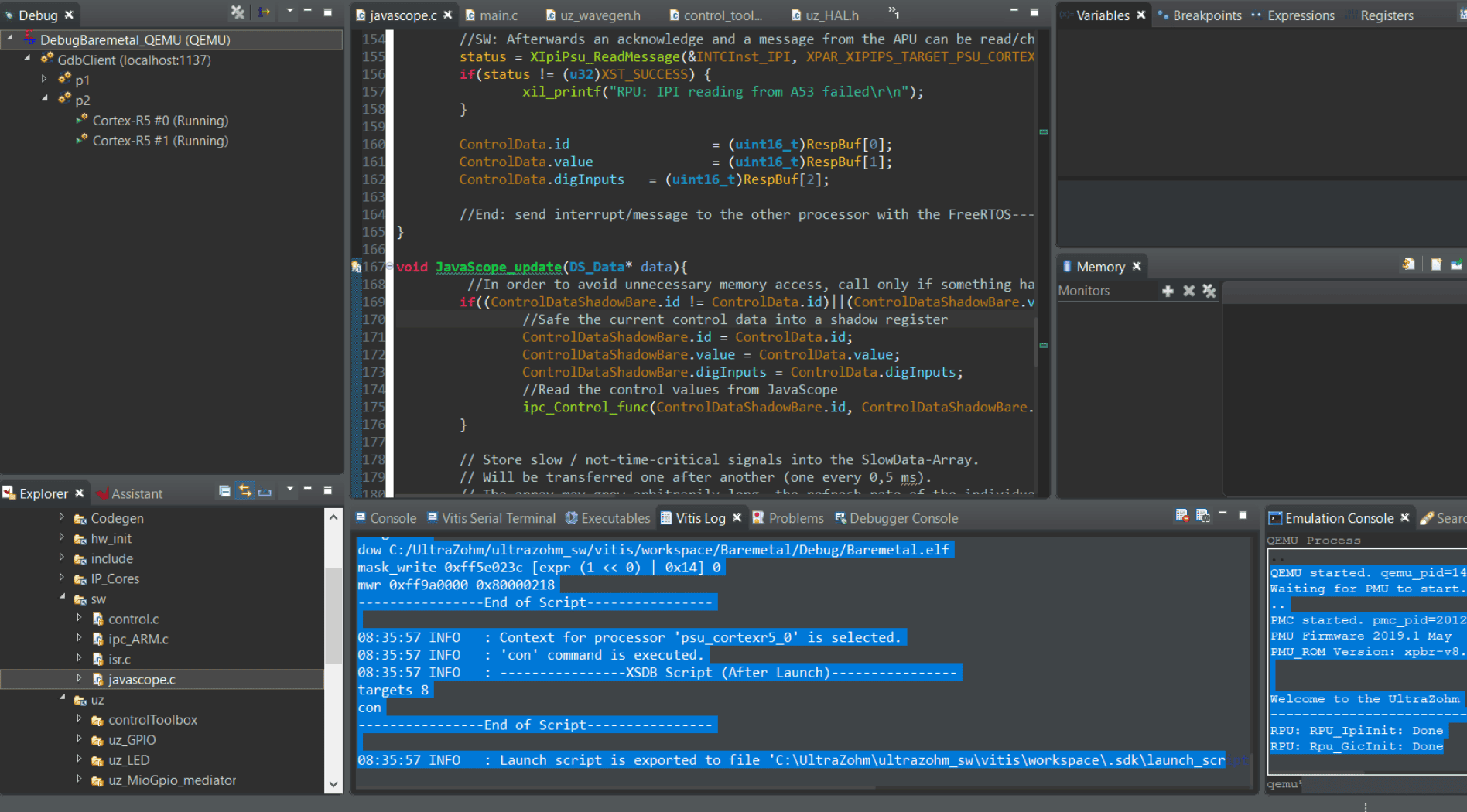Select Cortex-R5 #1 (Running) thread
This screenshot has width=1467, height=812.
[x=160, y=141]
